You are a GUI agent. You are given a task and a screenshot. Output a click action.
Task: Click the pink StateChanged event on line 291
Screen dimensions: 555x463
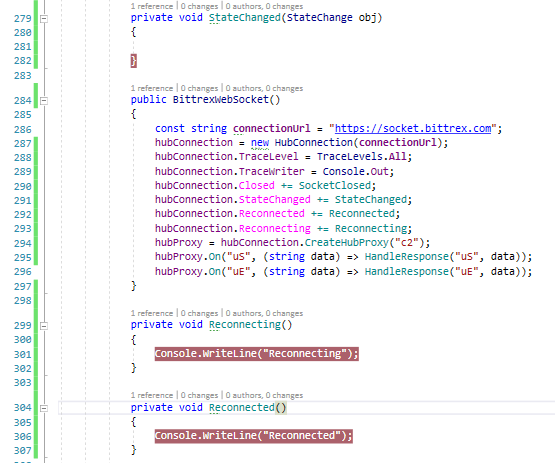275,200
